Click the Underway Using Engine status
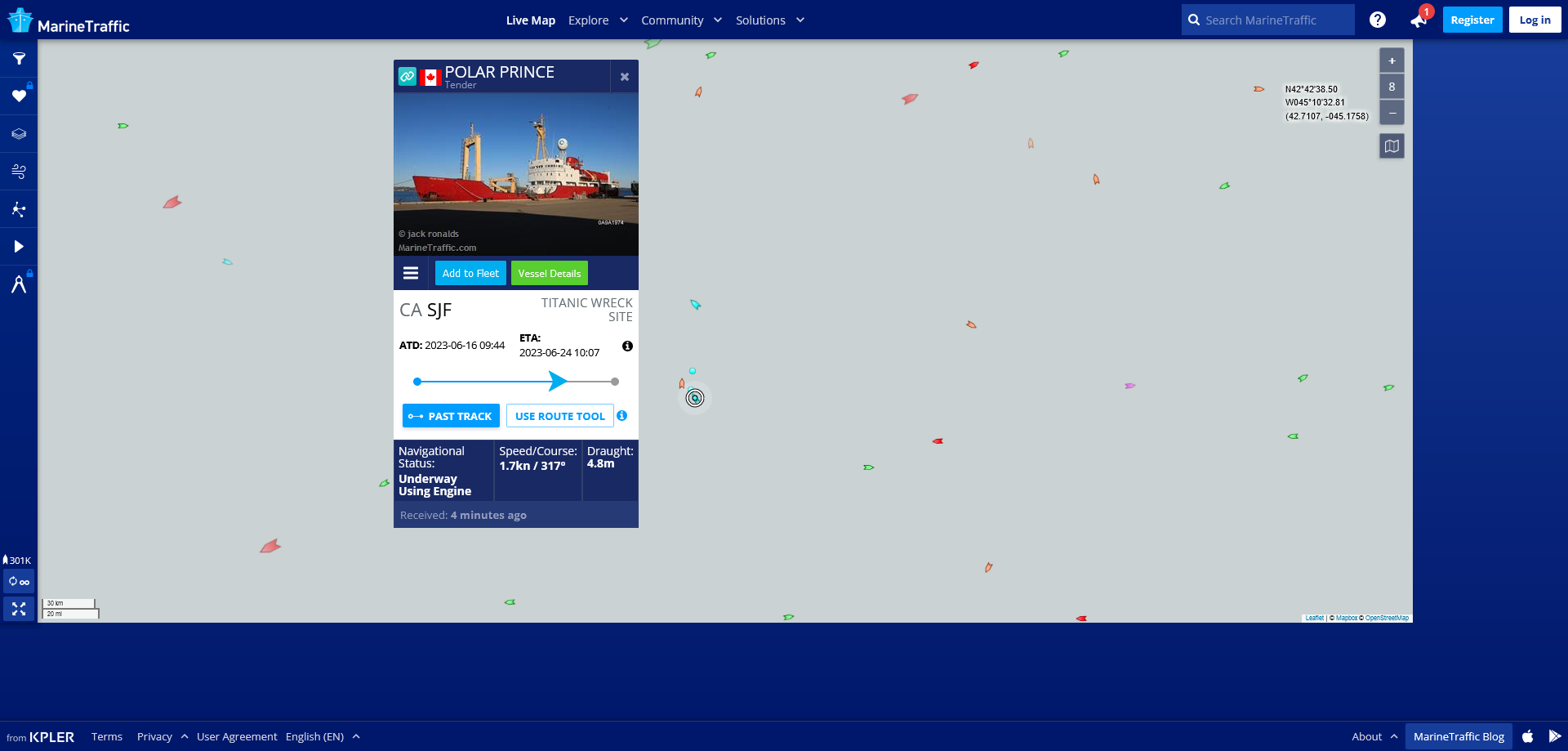The image size is (1568, 751). (434, 485)
